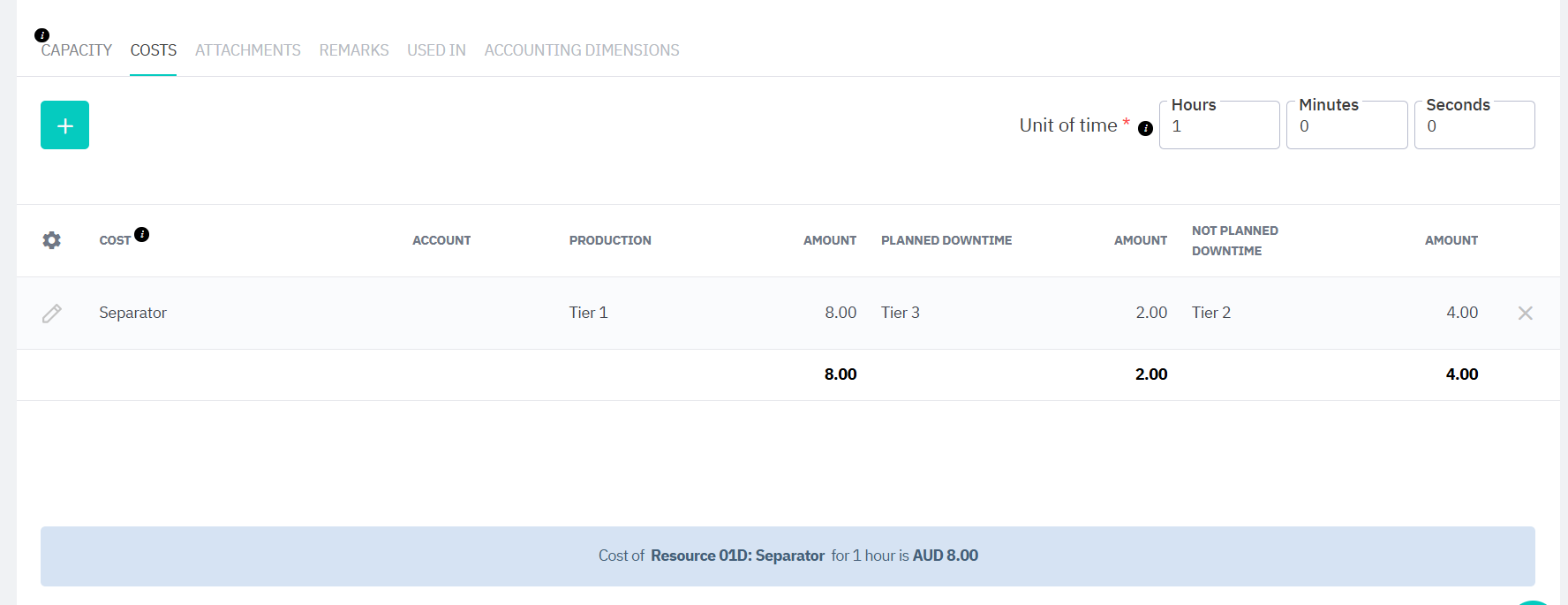Switch to the Capacity tab
The width and height of the screenshot is (1568, 605).
click(x=77, y=50)
